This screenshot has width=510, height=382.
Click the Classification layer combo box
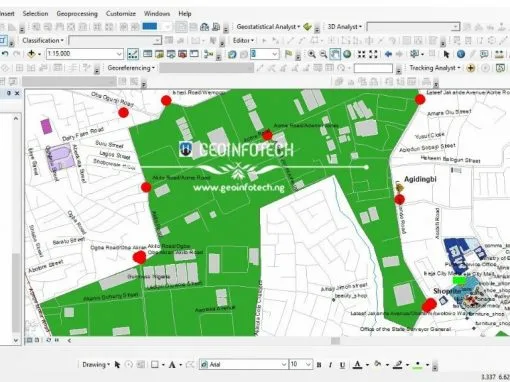pos(115,40)
